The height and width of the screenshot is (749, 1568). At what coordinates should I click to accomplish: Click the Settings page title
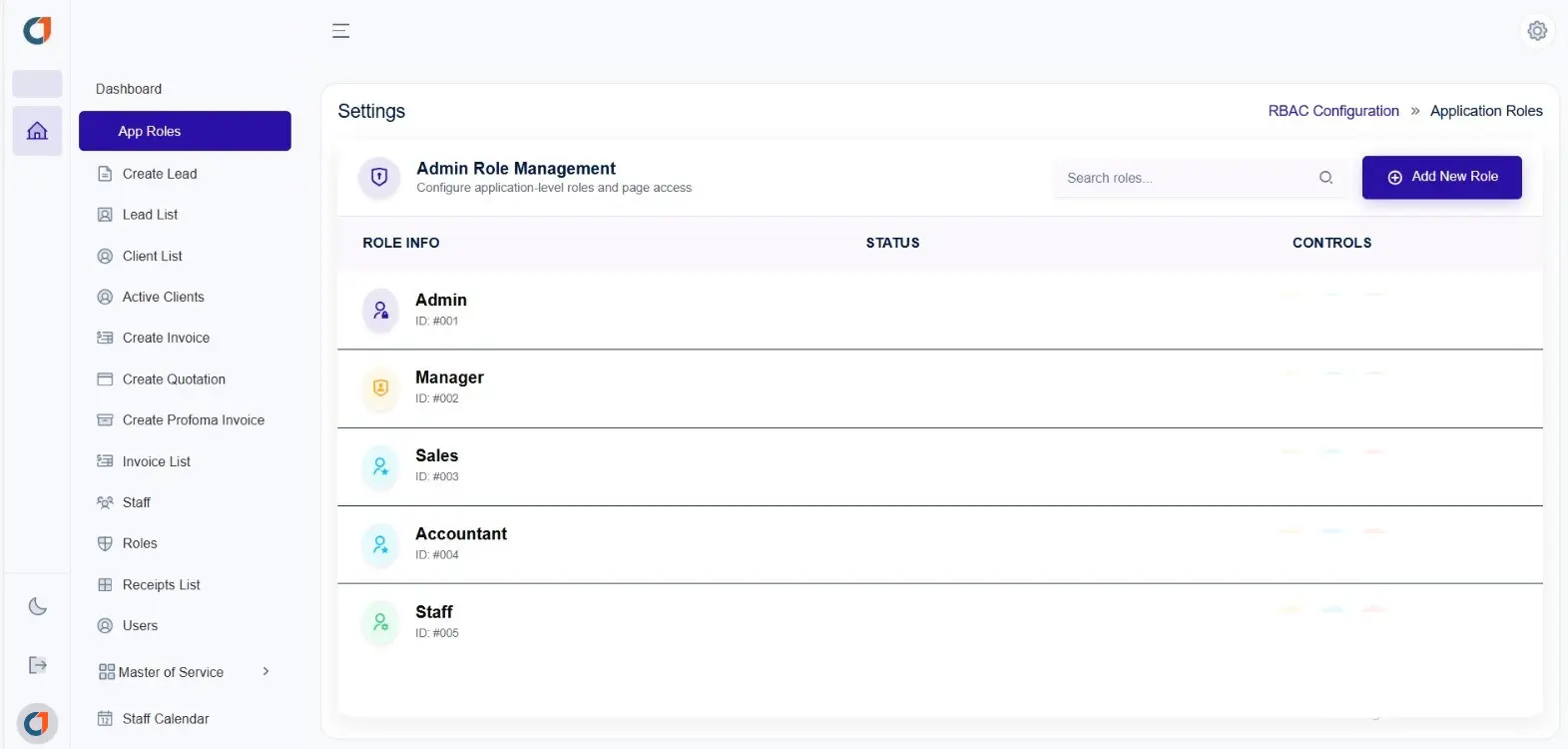[x=371, y=111]
